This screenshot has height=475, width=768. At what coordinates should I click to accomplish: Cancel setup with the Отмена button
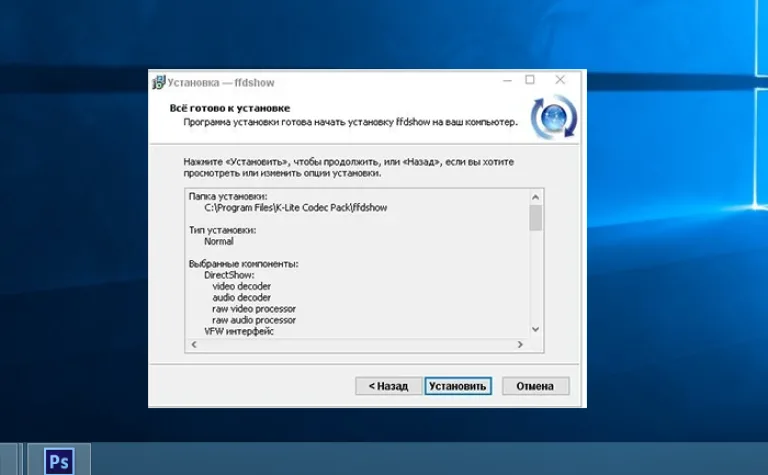pos(535,386)
